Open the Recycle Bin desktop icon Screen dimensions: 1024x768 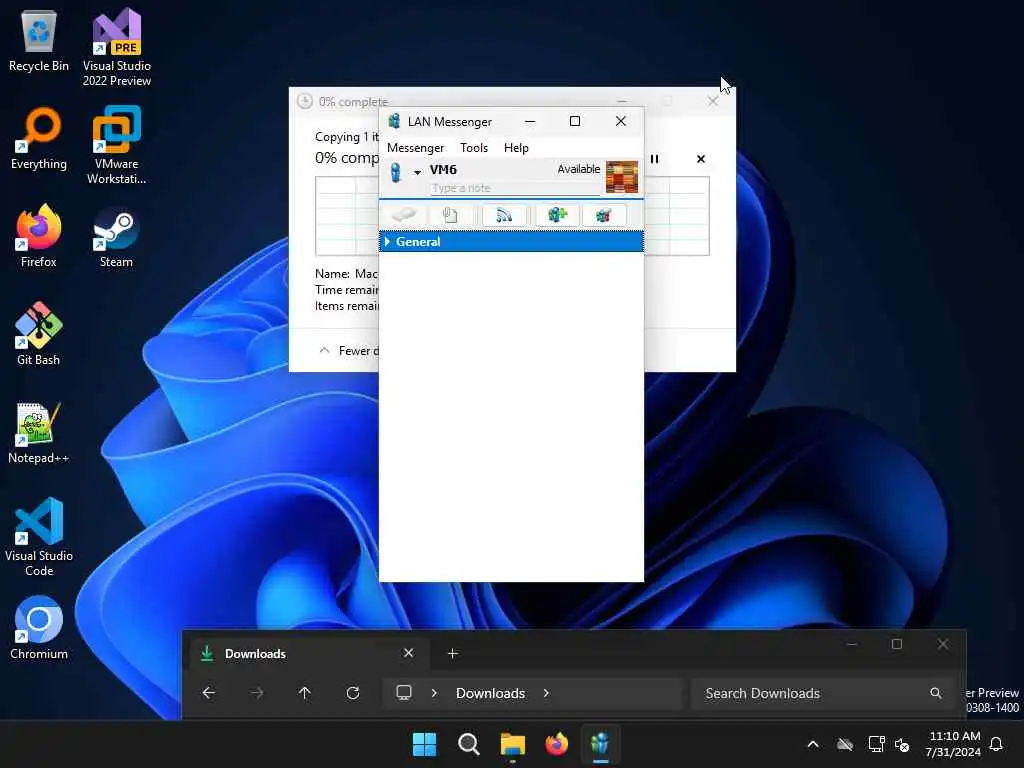point(39,41)
